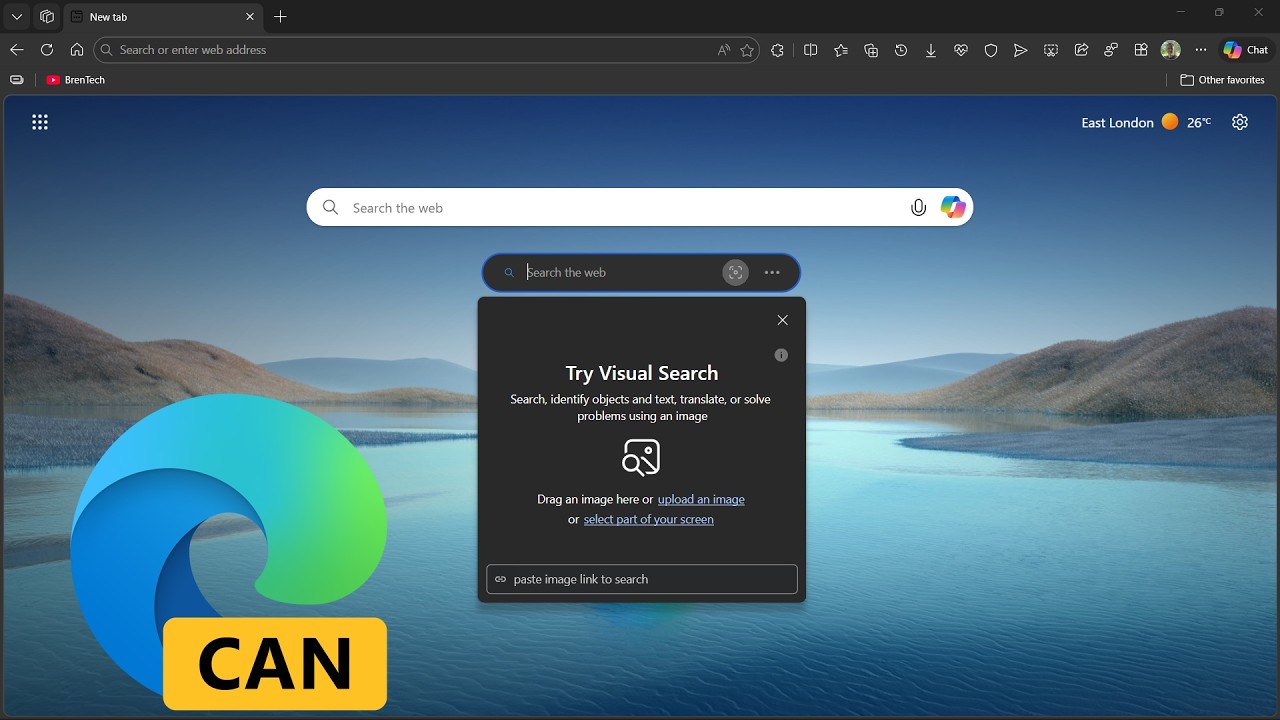The image size is (1280, 720).
Task: Click the Visual Search camera icon
Action: 736,272
